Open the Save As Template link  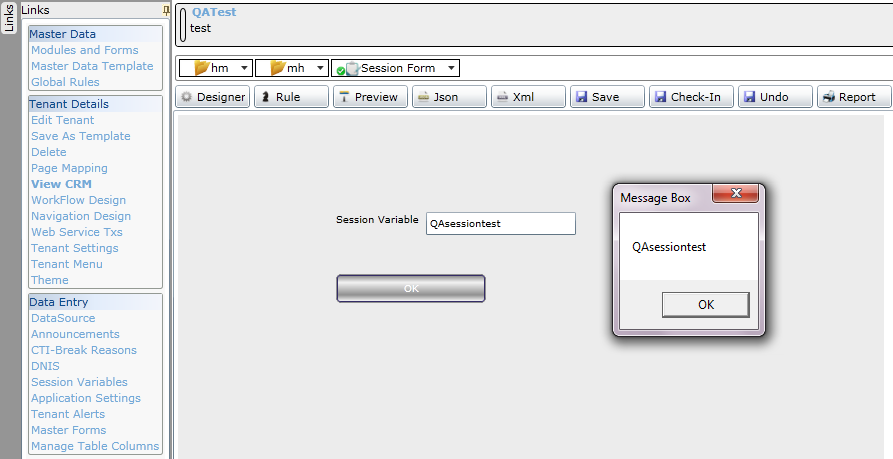(81, 136)
